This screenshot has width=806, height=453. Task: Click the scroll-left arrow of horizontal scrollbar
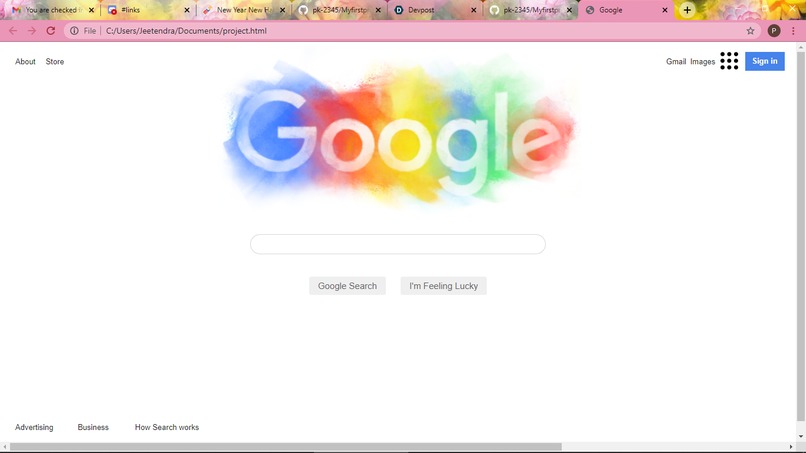tap(5, 447)
